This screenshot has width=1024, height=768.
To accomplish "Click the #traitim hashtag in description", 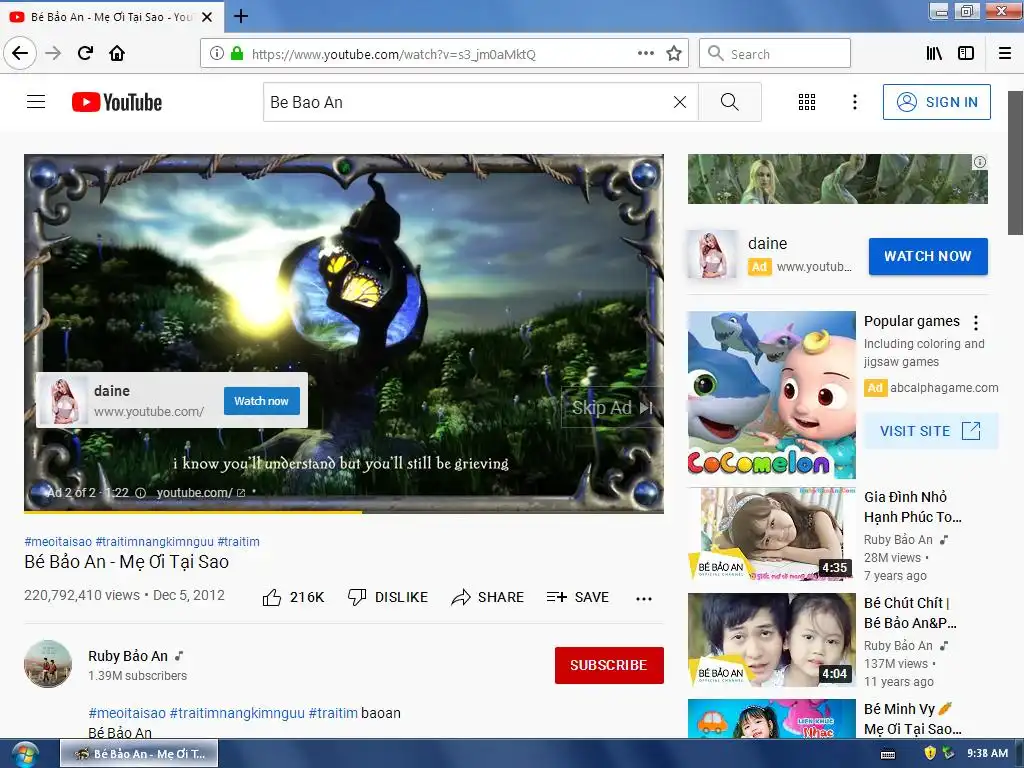I will [333, 713].
